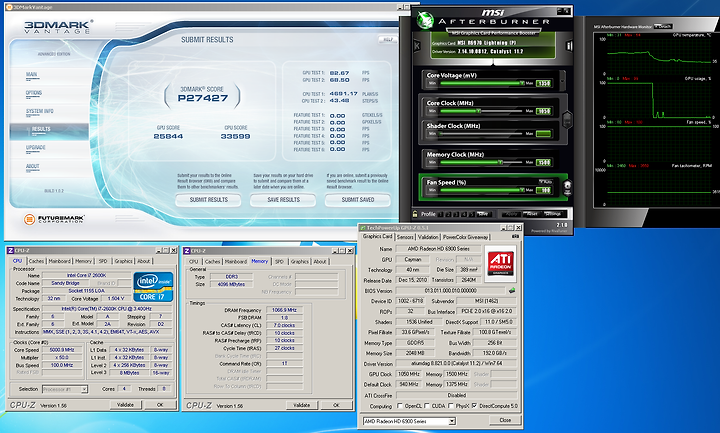Click the Core Clock value field 1050

click(543, 111)
